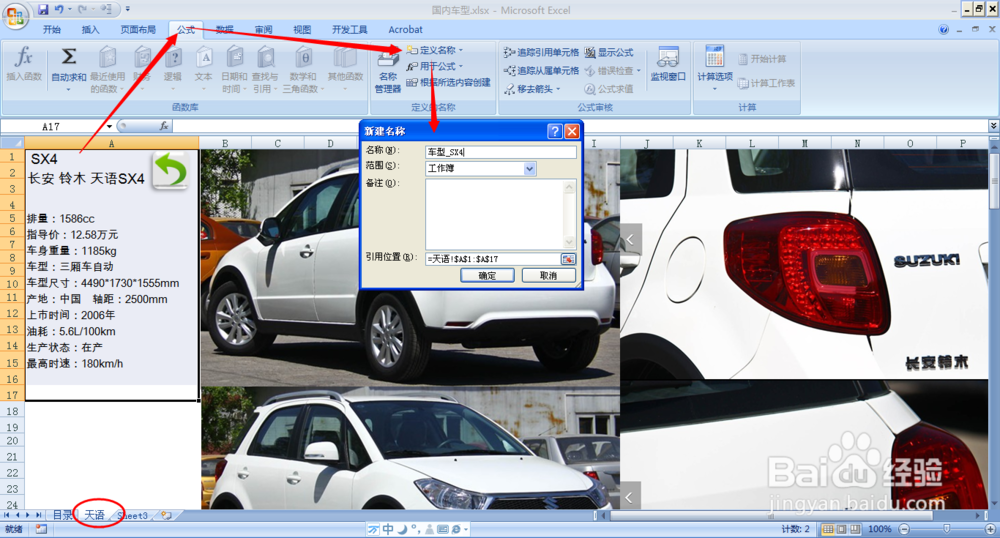Click the Office button logo
1000x538 pixels.
(15, 16)
